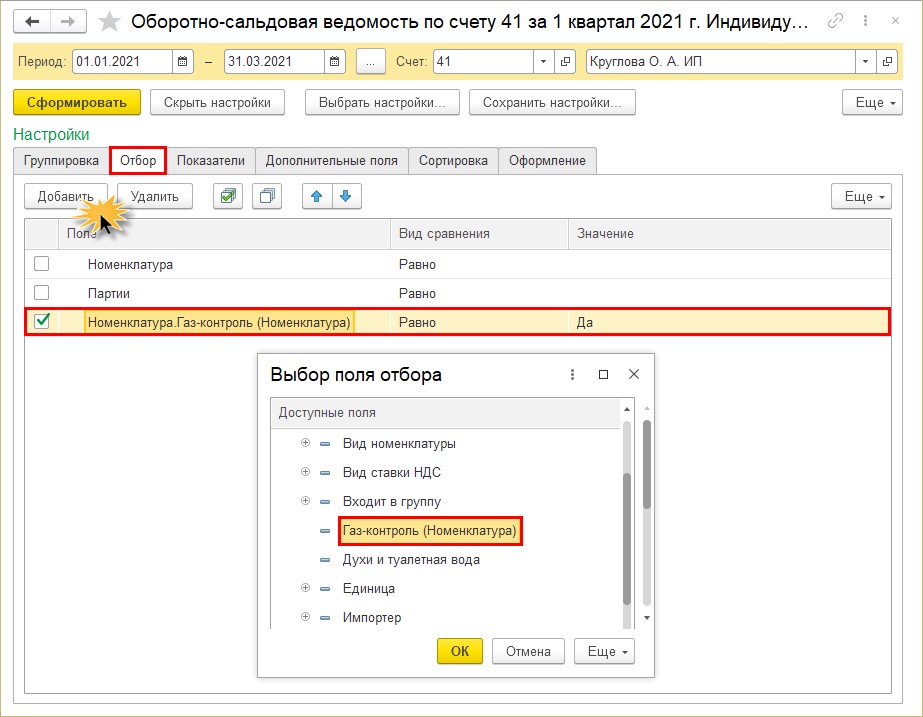The height and width of the screenshot is (717, 923).
Task: Move filter row down with arrow icon
Action: click(x=346, y=197)
